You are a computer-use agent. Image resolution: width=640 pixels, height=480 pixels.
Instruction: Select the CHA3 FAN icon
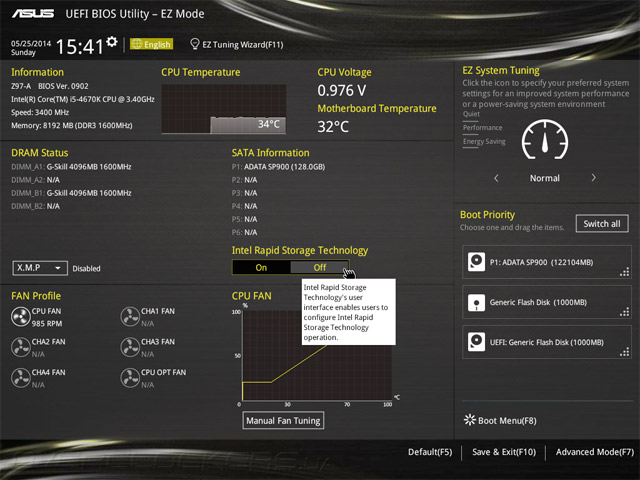pyautogui.click(x=130, y=347)
